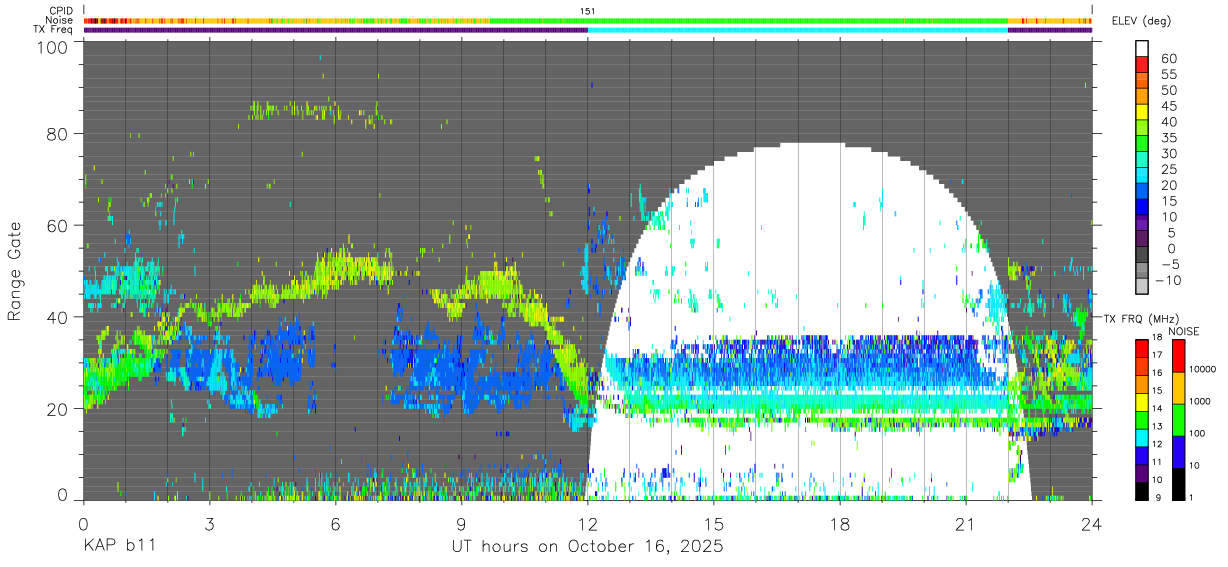1228x567 pixels.
Task: Click the CPID label at top left
Action: click(60, 11)
